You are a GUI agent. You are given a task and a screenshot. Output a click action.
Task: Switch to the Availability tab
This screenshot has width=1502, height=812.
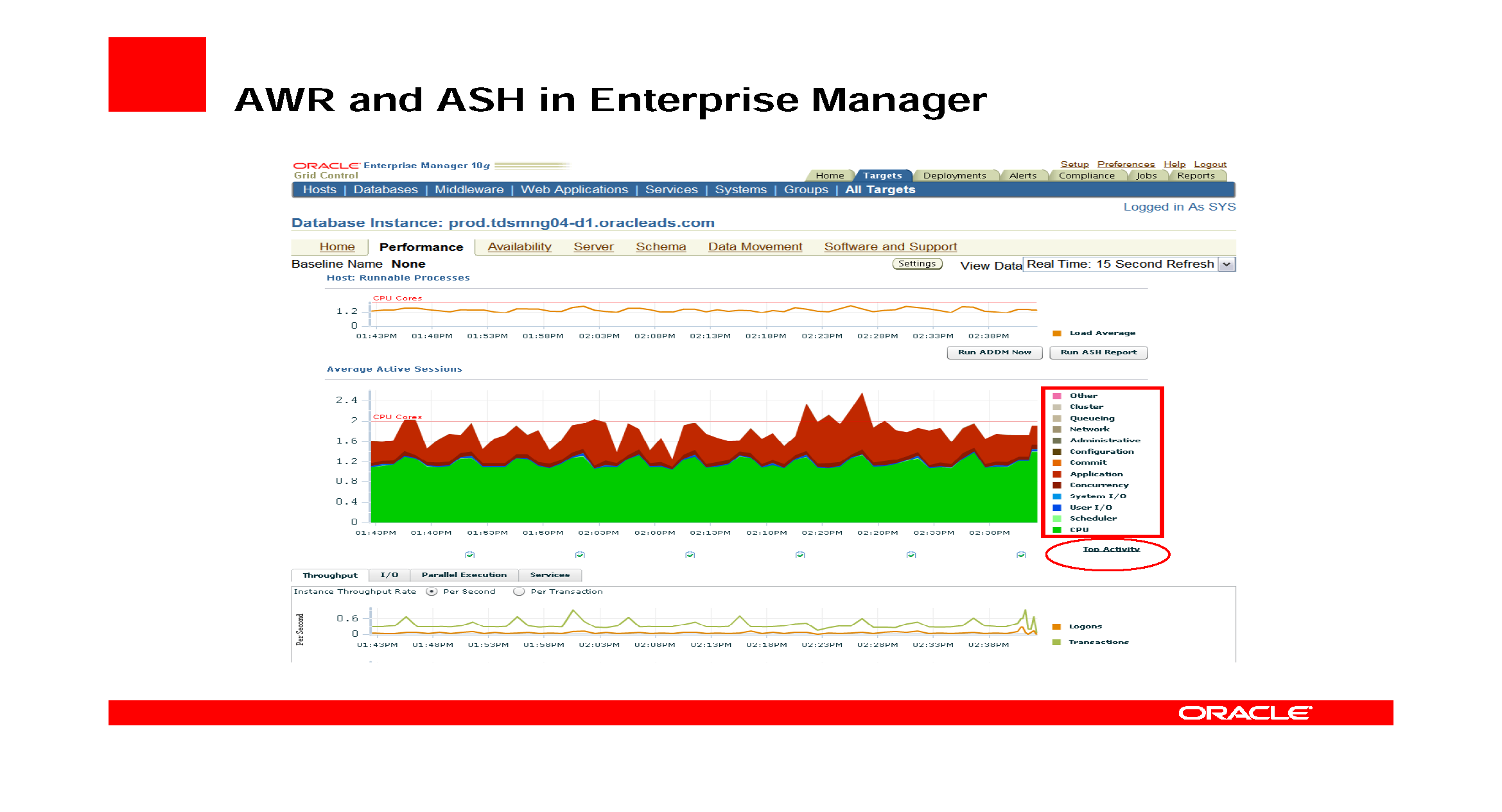point(519,246)
